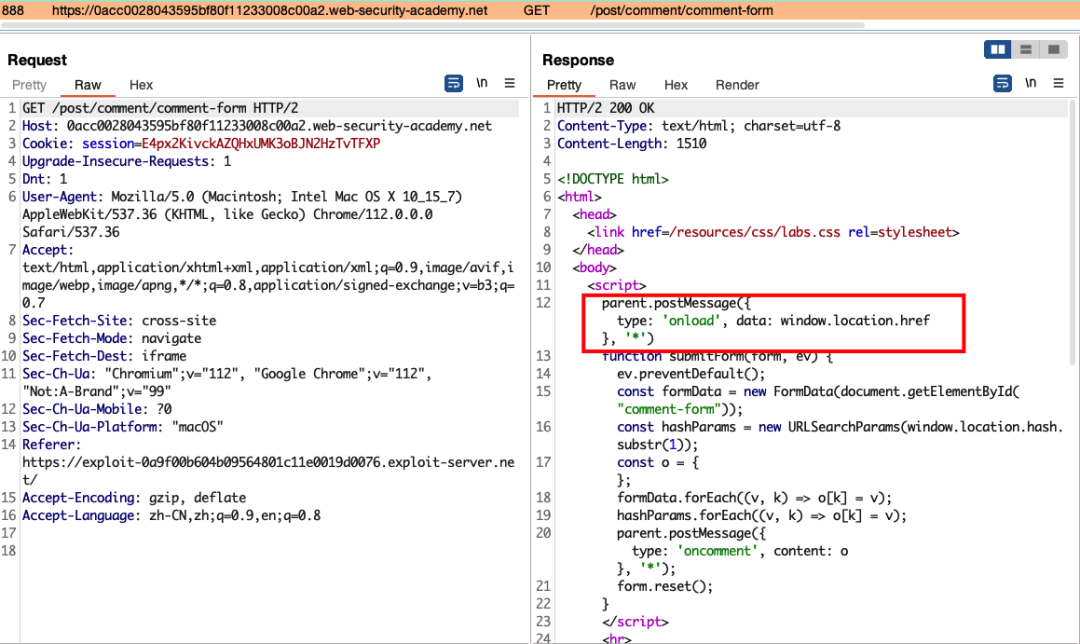Open Request panel hamburger options menu
This screenshot has height=644, width=1080.
pos(510,83)
